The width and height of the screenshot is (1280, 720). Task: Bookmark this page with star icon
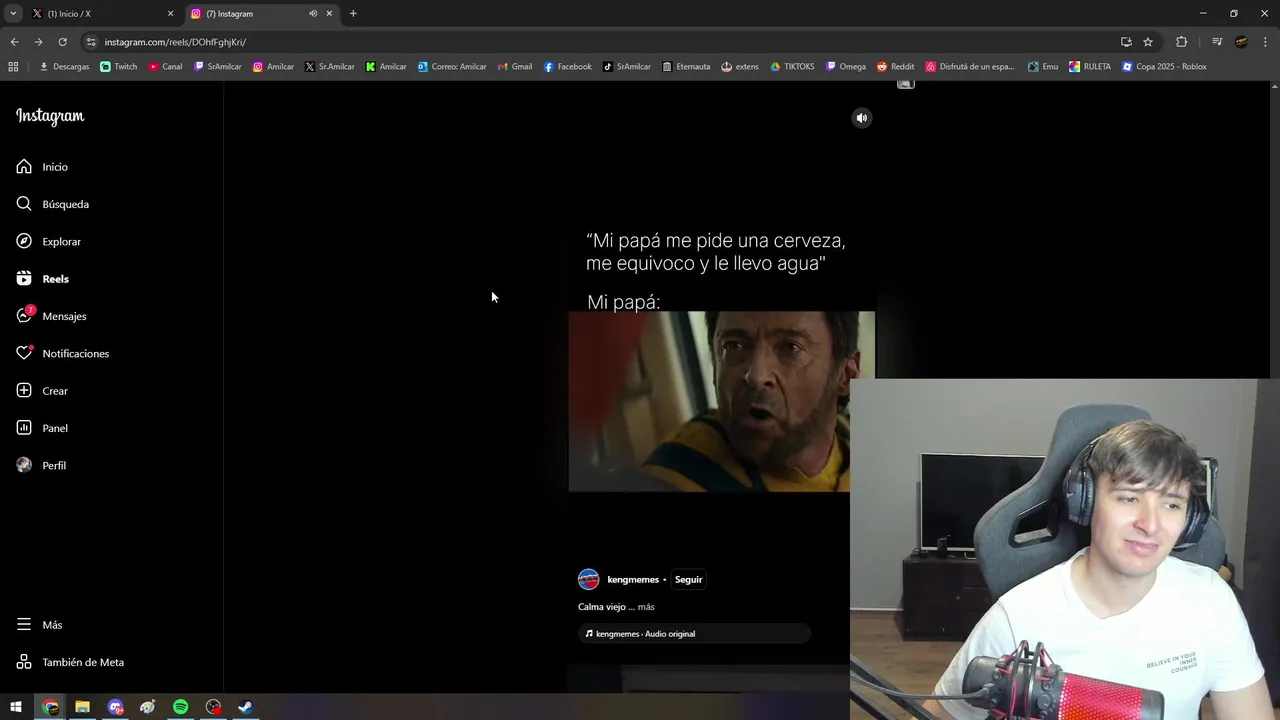[1148, 42]
